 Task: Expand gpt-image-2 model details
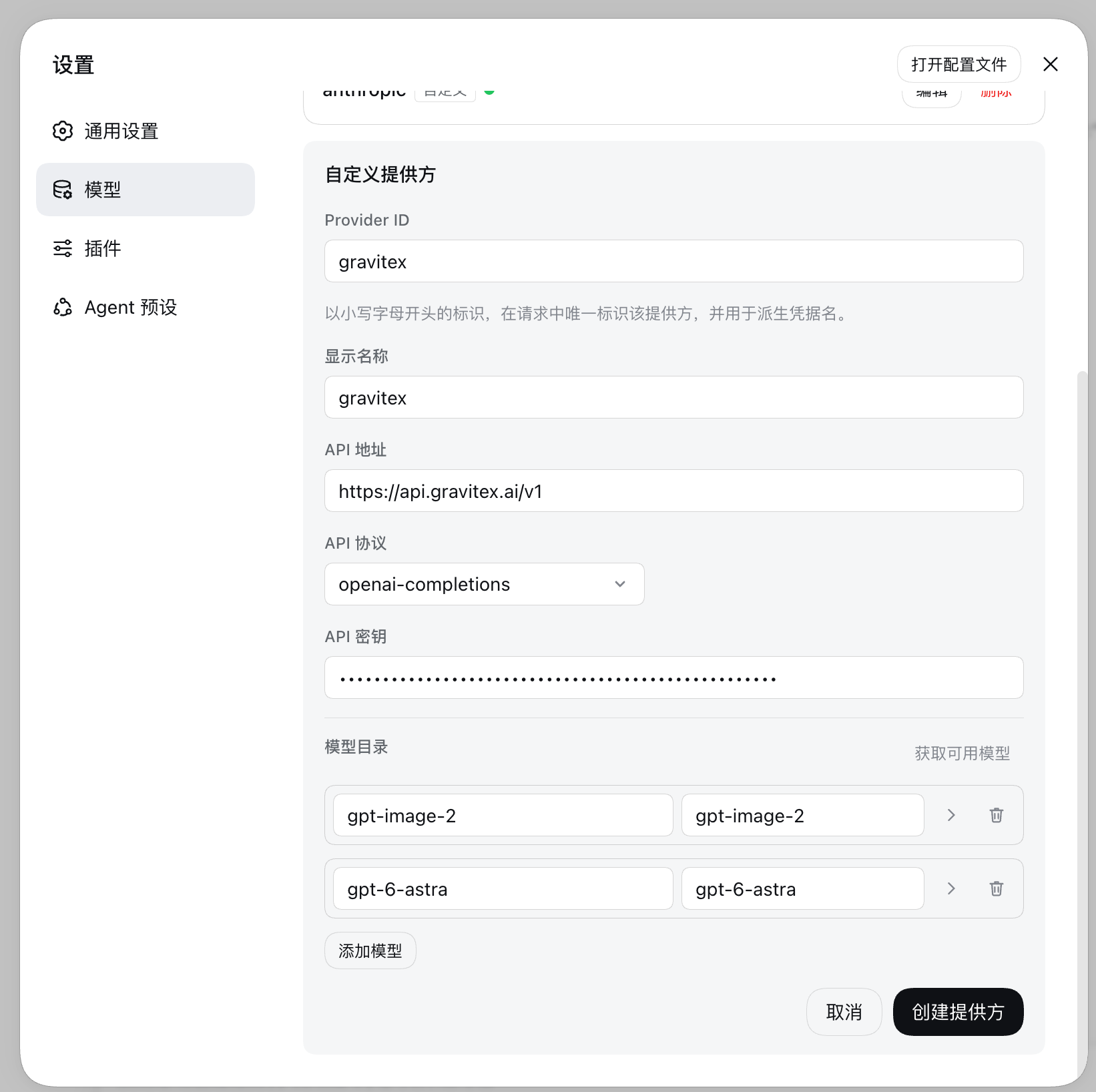(951, 815)
